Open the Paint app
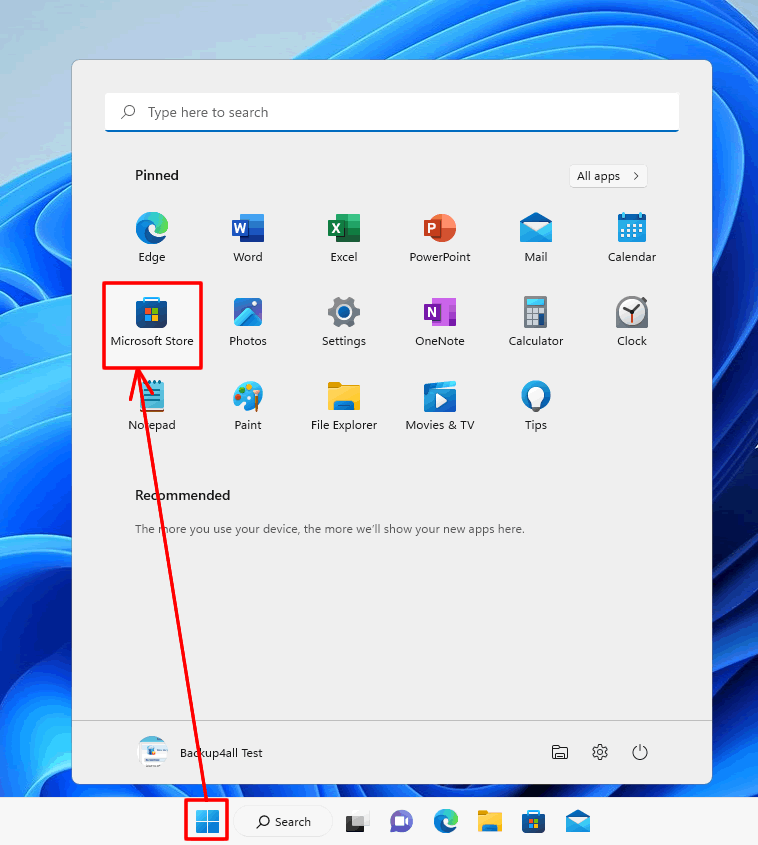The image size is (758, 845). click(x=248, y=406)
